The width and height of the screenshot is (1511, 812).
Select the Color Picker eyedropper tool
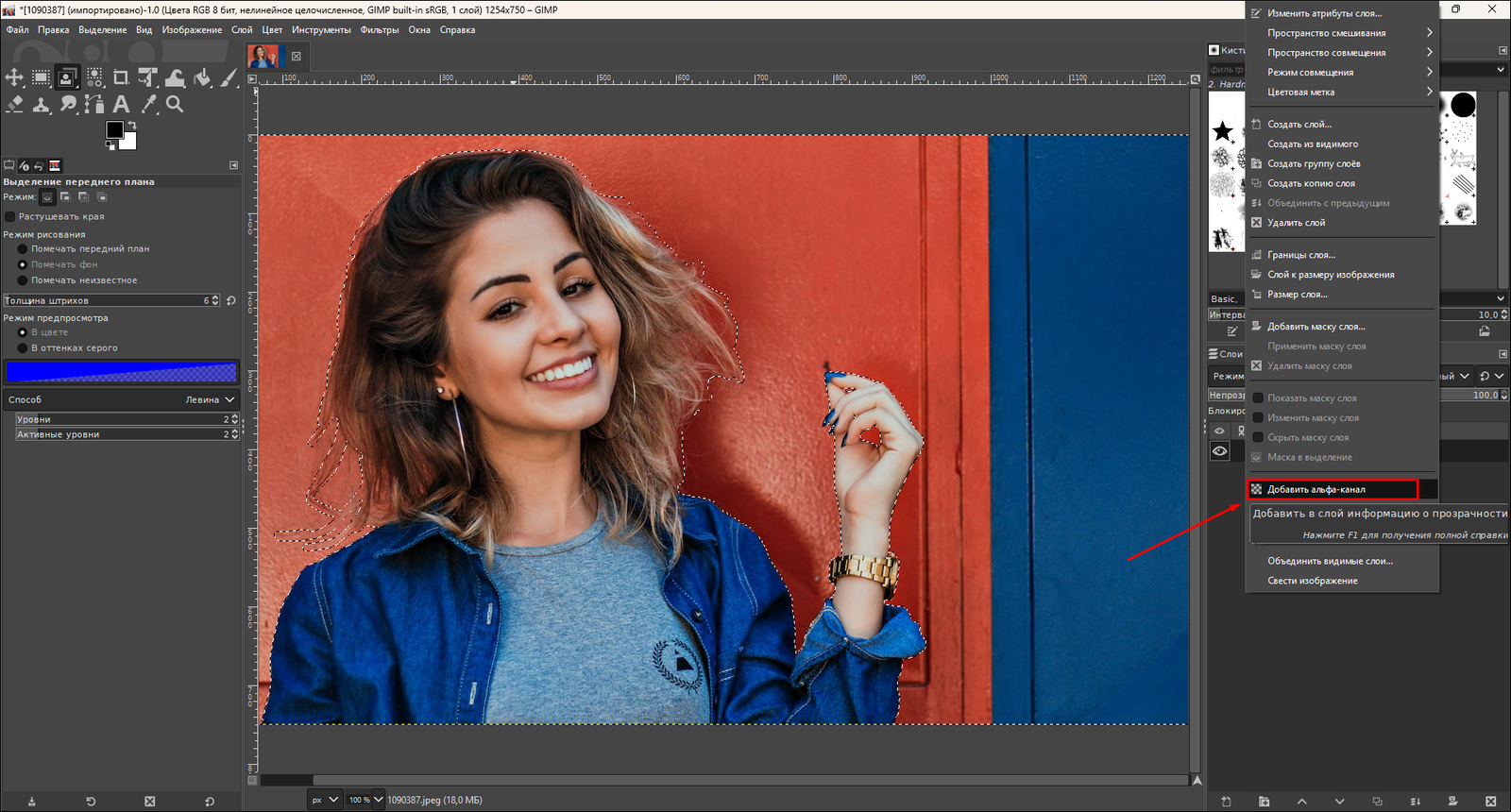(x=148, y=104)
